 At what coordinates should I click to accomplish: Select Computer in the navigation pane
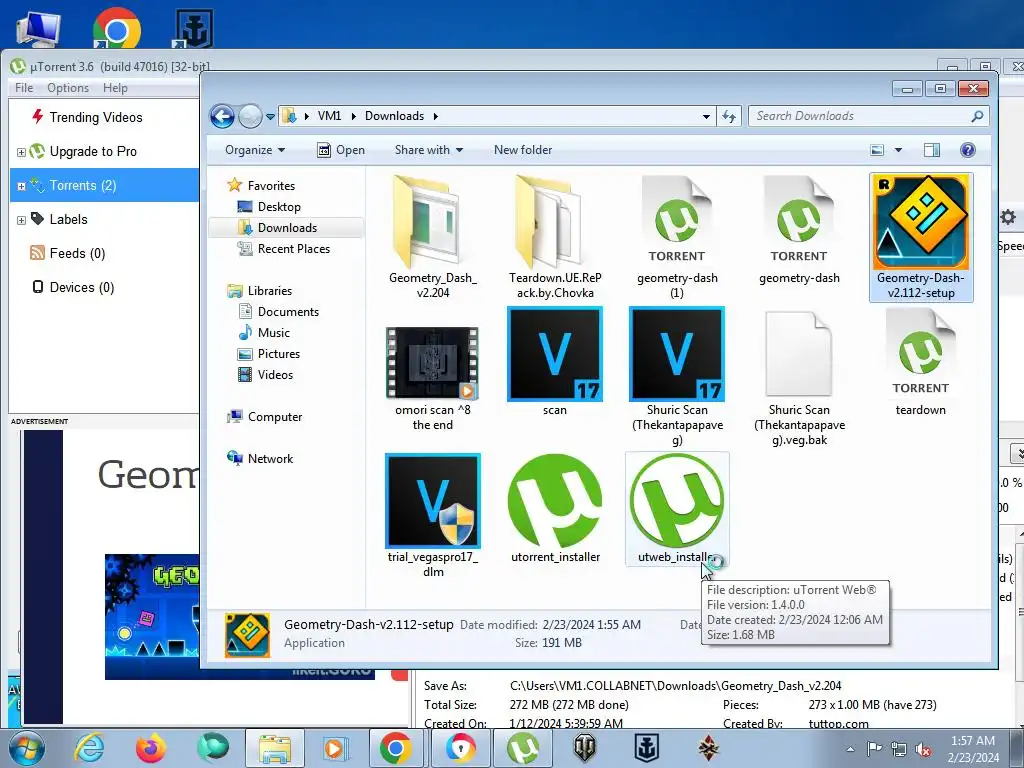click(274, 417)
